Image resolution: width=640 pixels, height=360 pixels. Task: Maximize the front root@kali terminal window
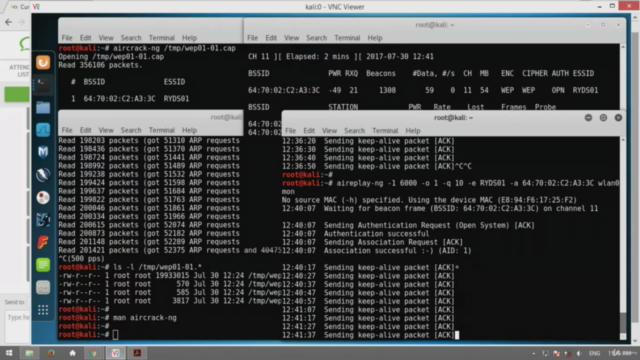click(x=603, y=118)
